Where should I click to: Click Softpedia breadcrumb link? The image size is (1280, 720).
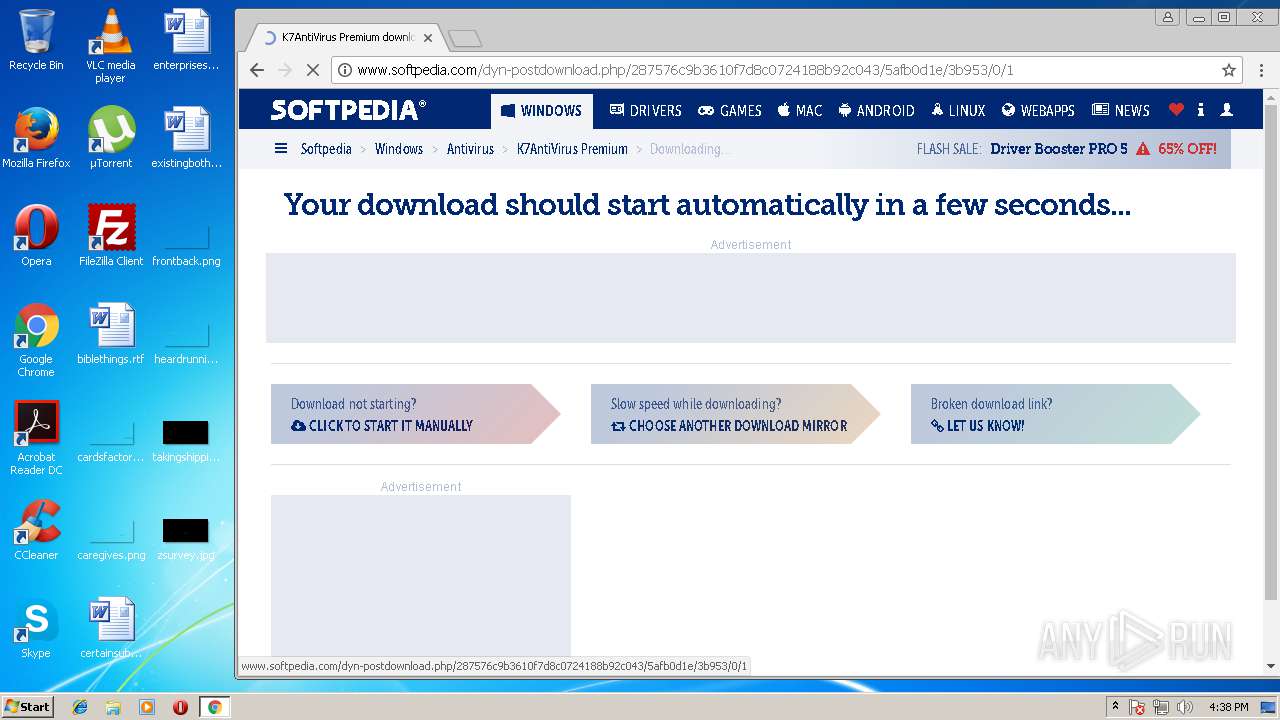326,148
